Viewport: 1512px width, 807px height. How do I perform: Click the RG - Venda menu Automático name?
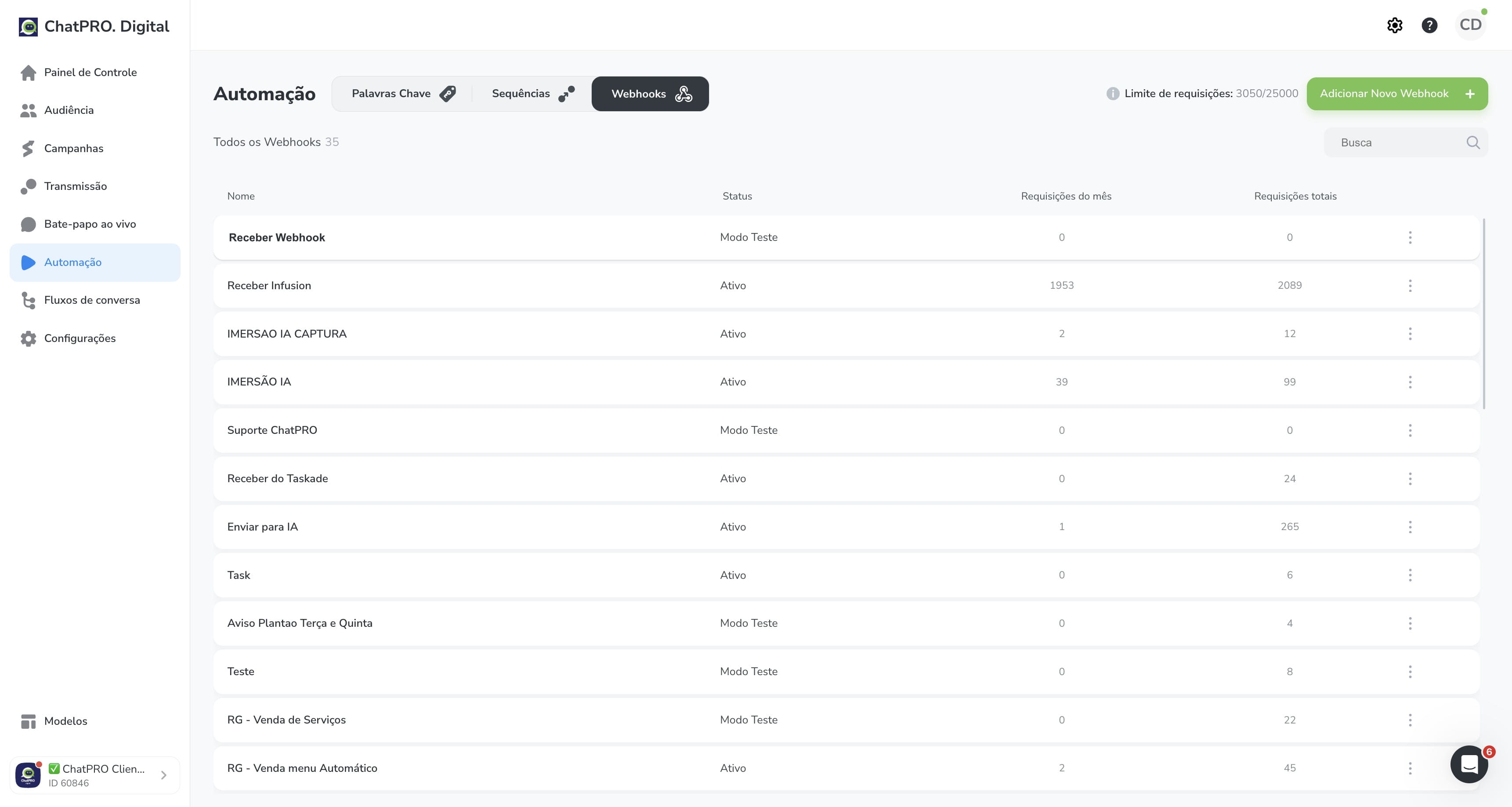point(302,768)
